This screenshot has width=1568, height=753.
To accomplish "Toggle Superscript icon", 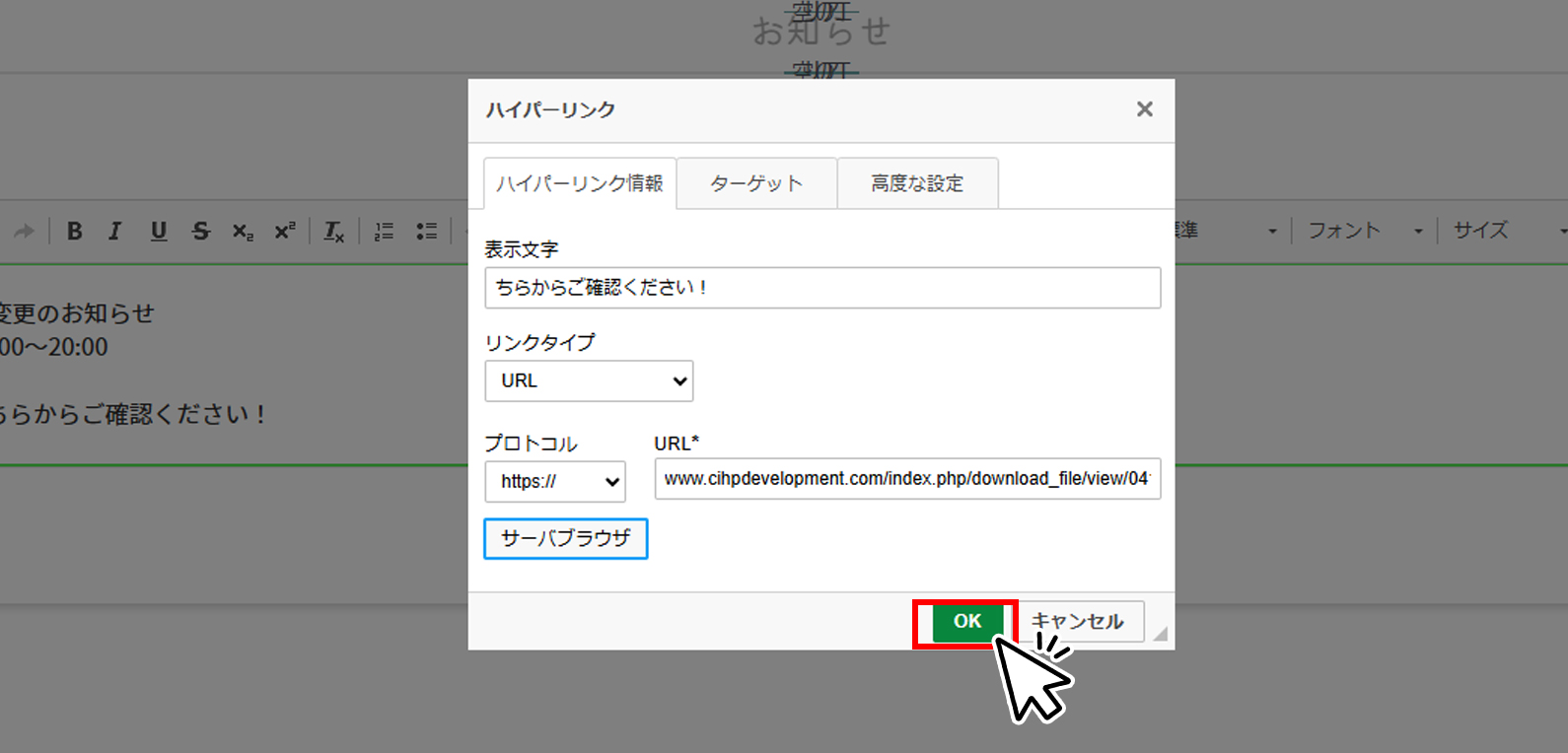I will point(285,231).
